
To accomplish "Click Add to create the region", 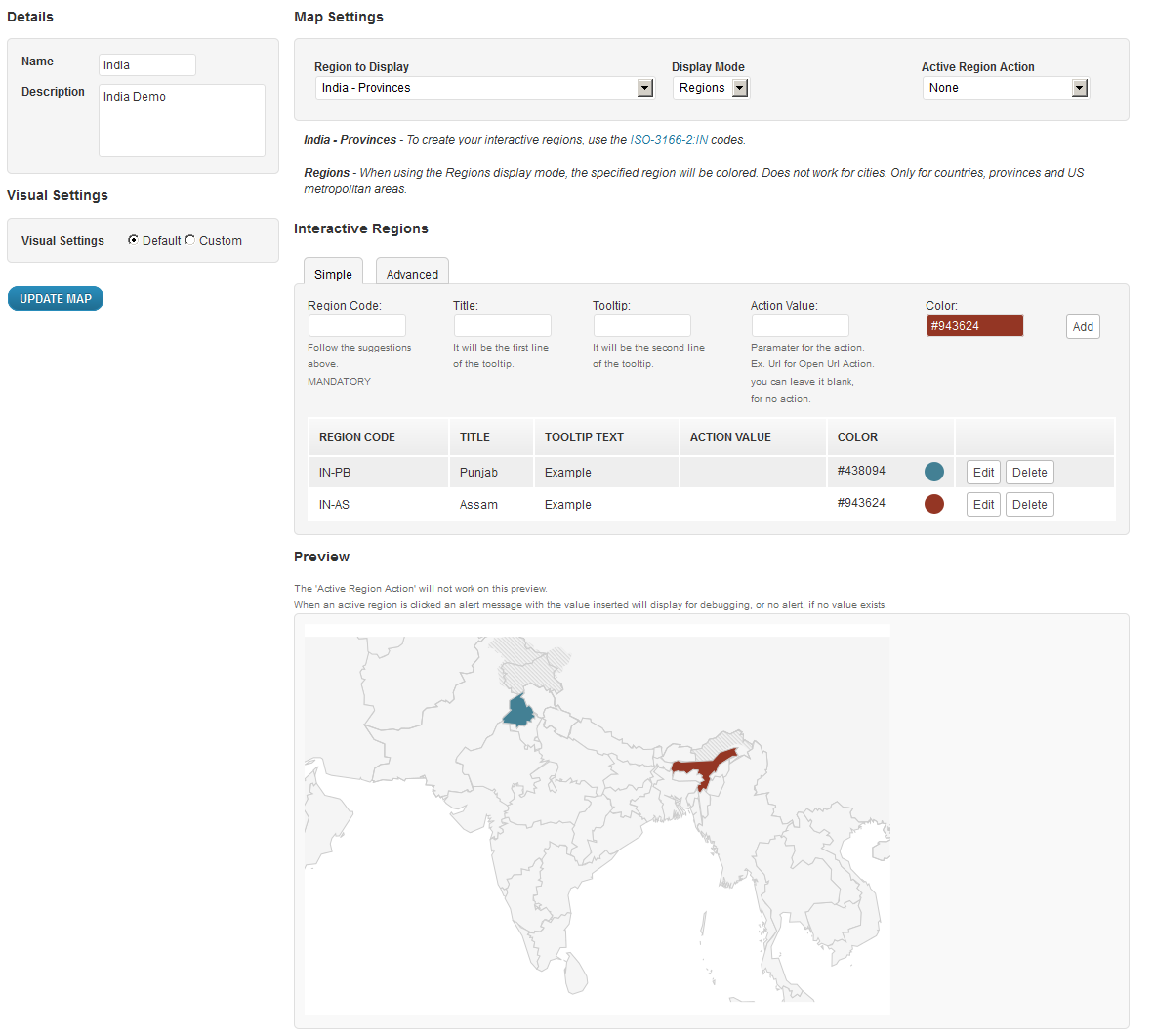I will tap(1083, 327).
